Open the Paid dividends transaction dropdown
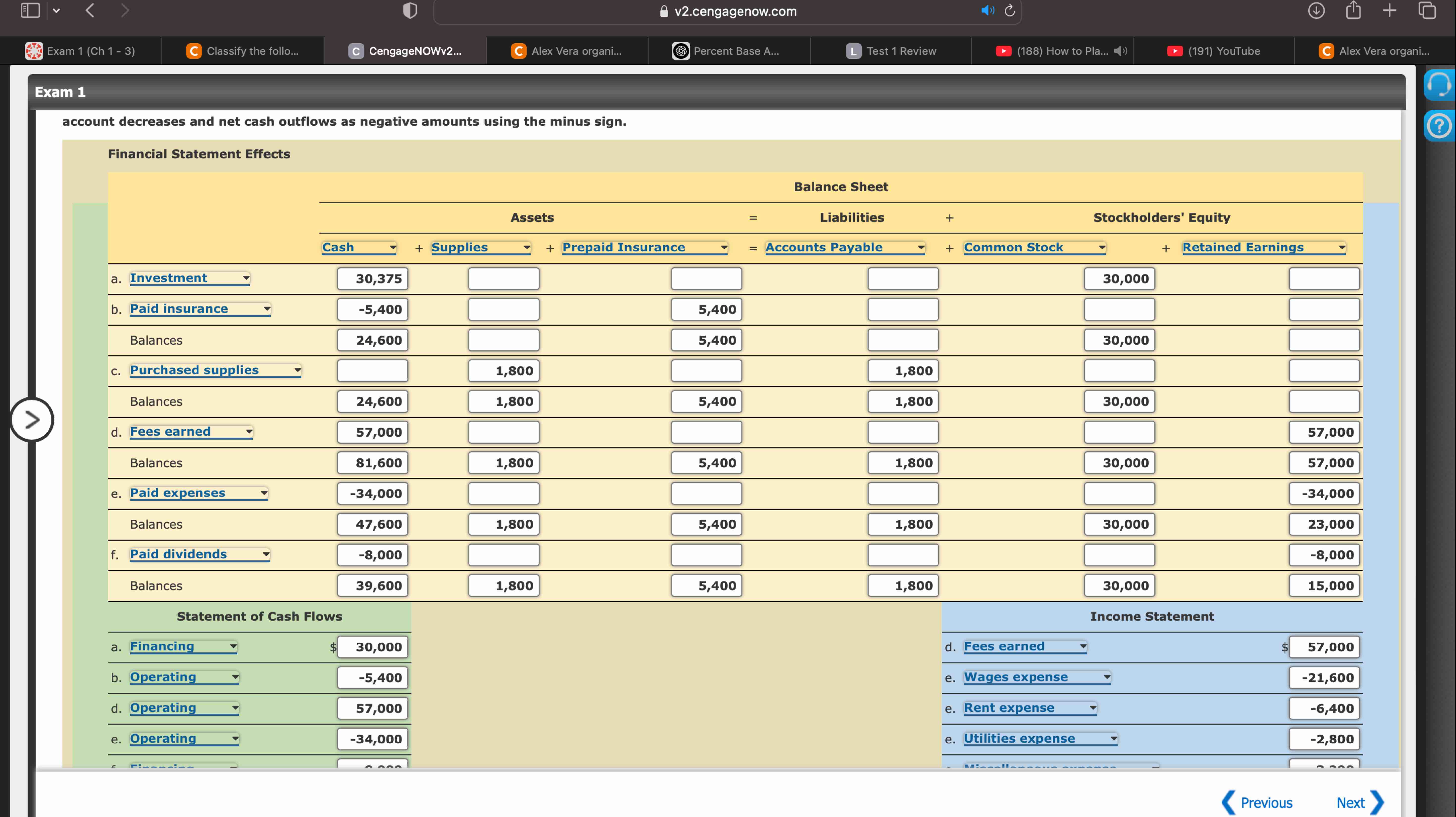Viewport: 1456px width, 817px height. click(200, 555)
